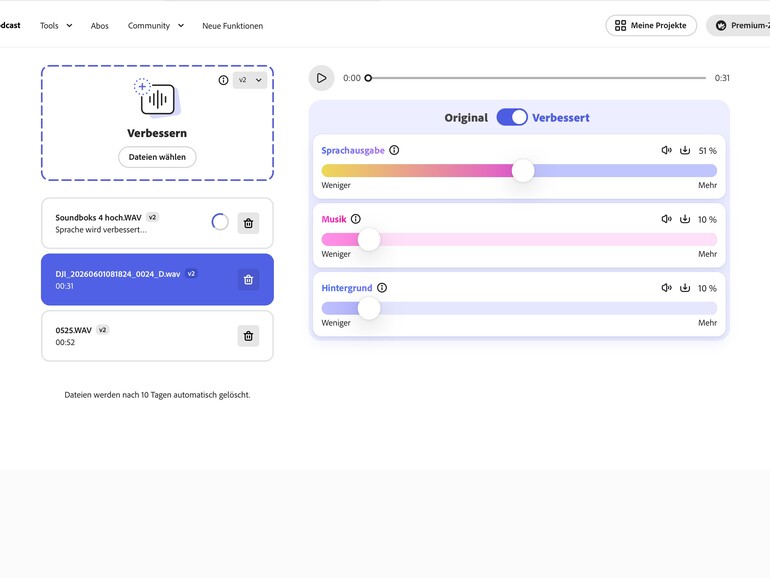Screen dimensions: 770x578
Task: Open Neue Funktionen page
Action: click(233, 26)
